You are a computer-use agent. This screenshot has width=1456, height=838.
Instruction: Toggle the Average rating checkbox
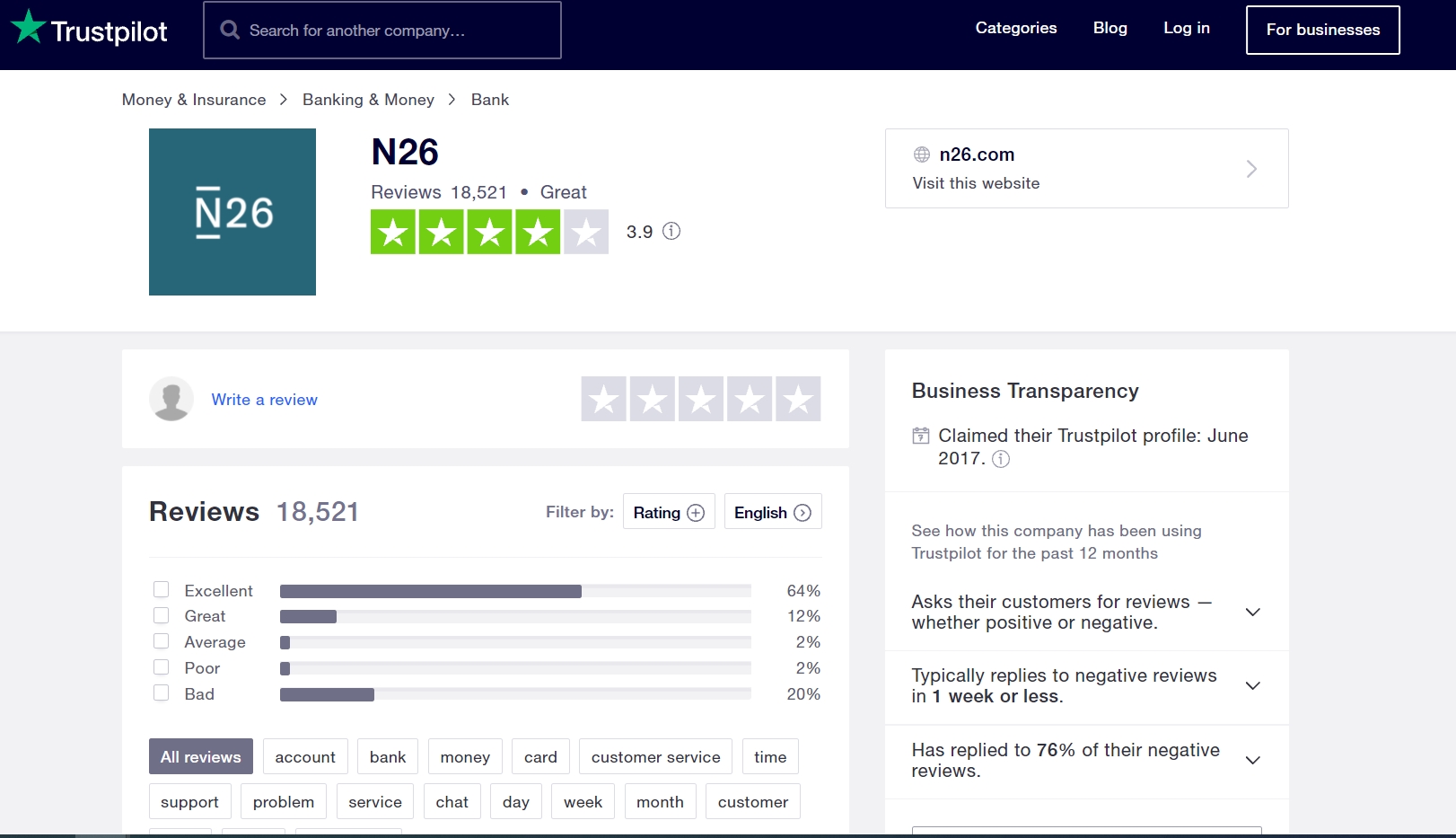pyautogui.click(x=162, y=641)
